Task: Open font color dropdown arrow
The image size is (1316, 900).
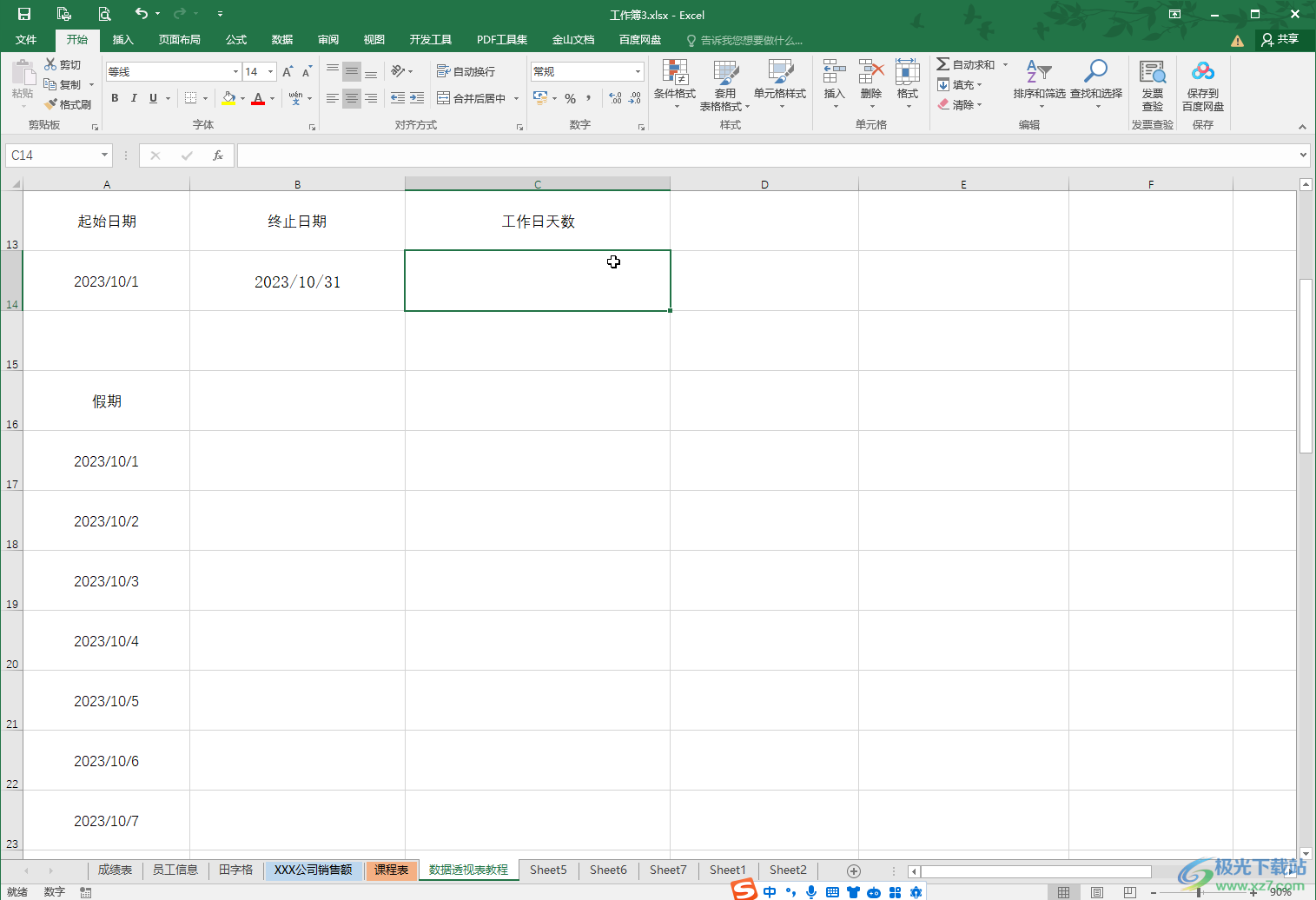Action: click(x=272, y=98)
